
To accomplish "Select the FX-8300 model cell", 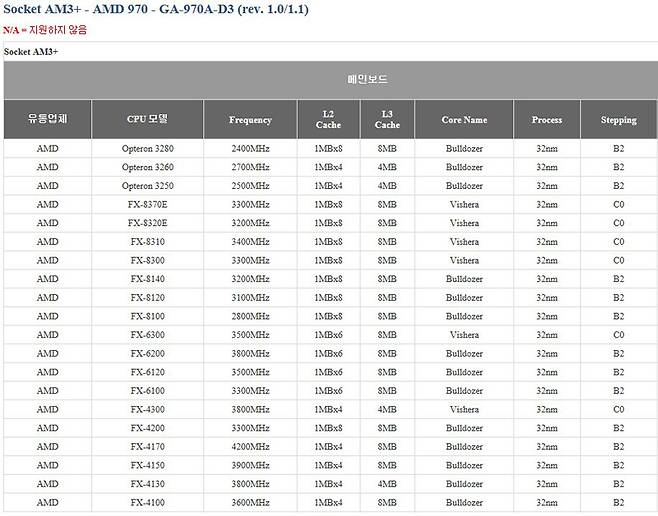I will click(x=148, y=260).
